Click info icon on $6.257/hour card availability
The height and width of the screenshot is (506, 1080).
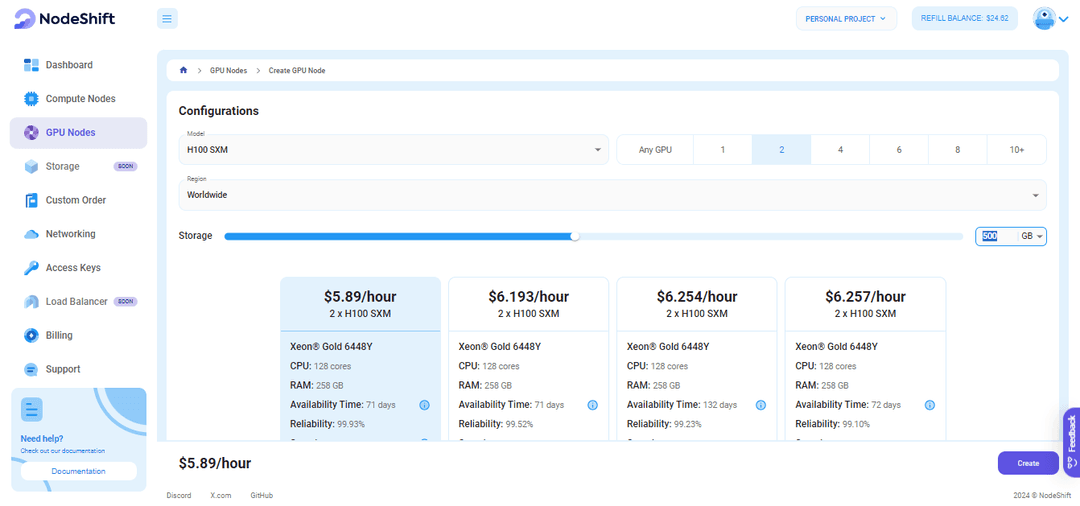[x=929, y=405]
